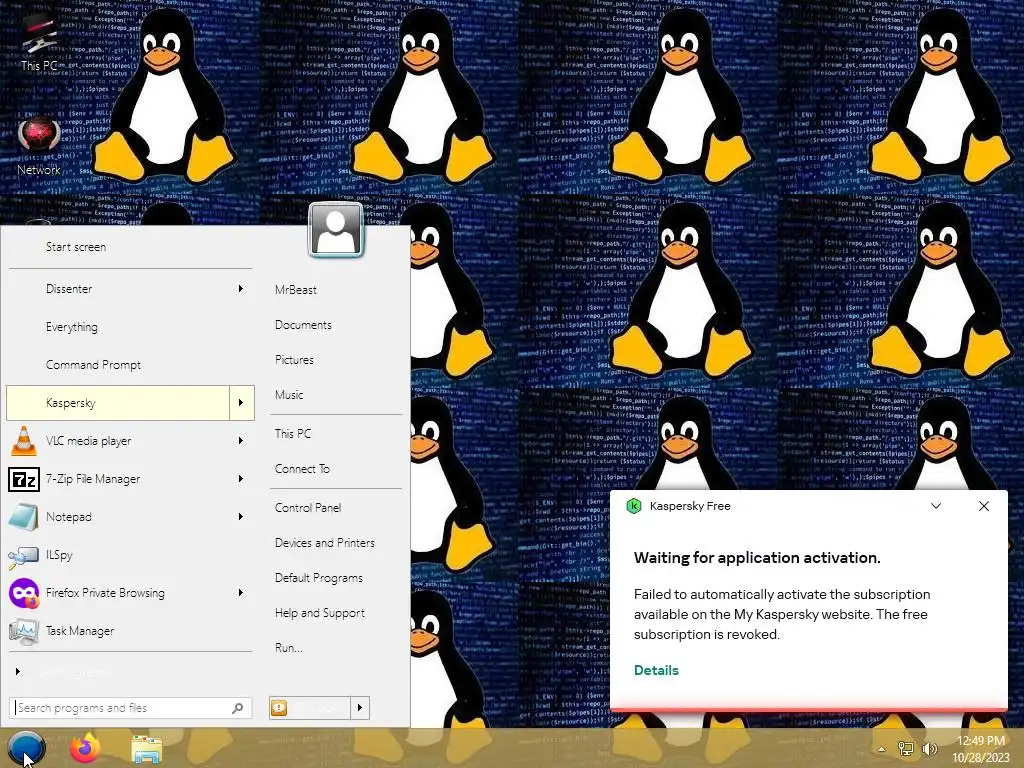1024x768 pixels.
Task: Expand the 7-Zip File Manager submenu arrow
Action: point(241,479)
